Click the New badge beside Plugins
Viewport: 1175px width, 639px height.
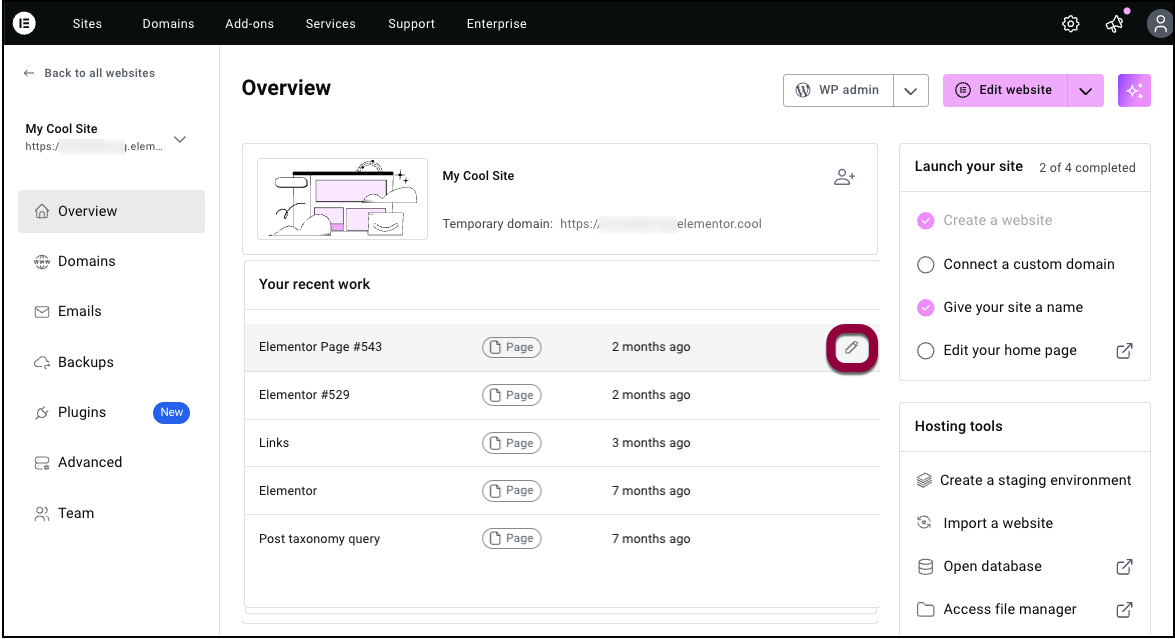[172, 413]
